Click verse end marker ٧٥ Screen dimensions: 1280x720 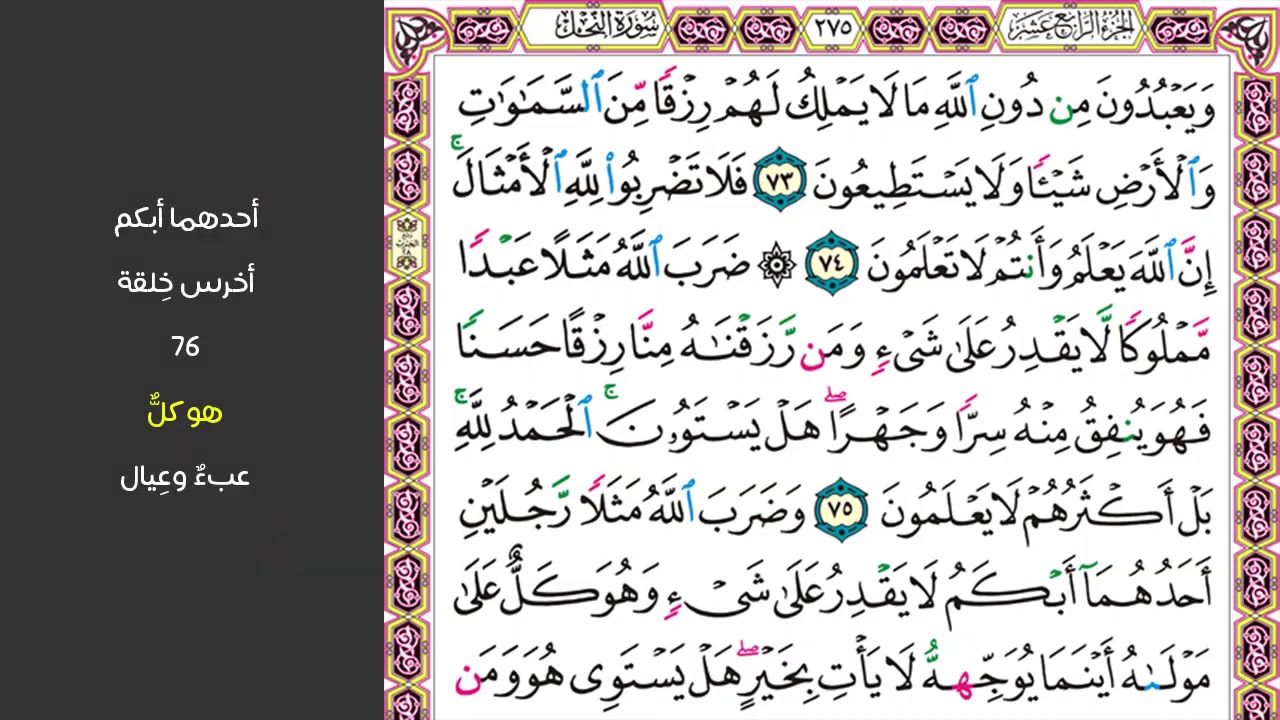click(x=842, y=510)
